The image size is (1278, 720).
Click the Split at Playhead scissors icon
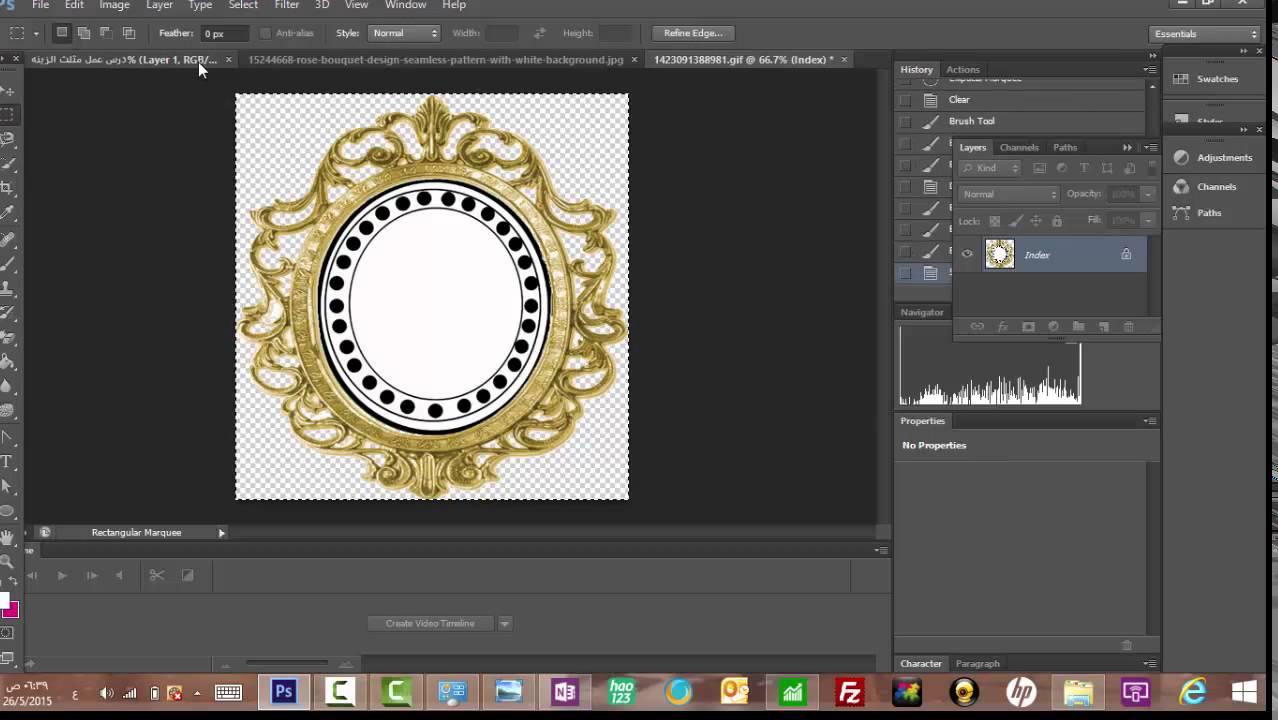click(x=156, y=575)
